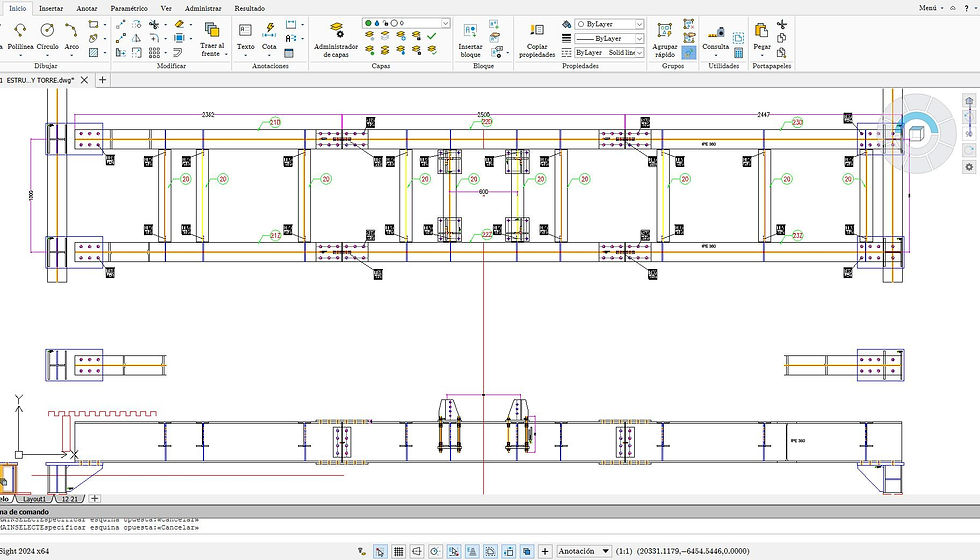Click the Agrupar rápido icon

tap(664, 30)
